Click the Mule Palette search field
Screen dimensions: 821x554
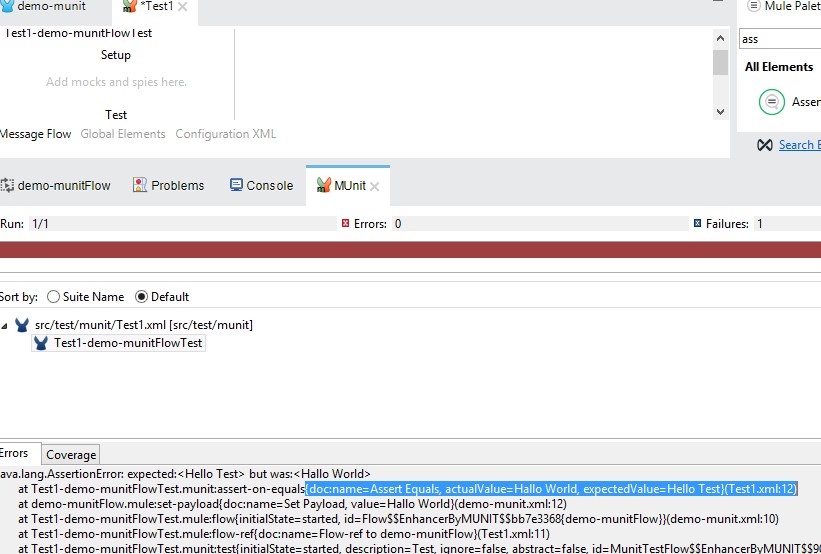click(x=780, y=39)
